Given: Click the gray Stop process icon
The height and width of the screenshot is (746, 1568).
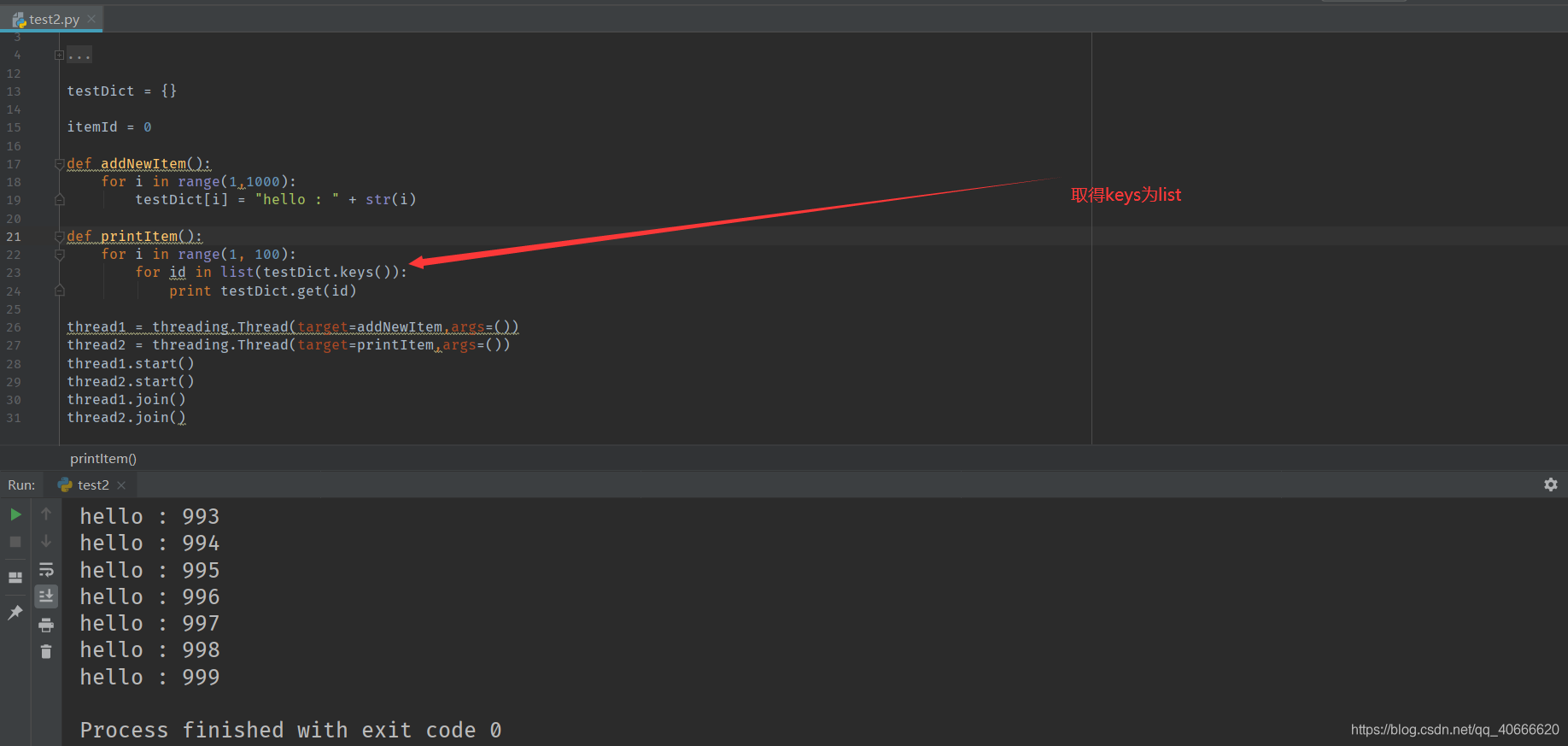Looking at the screenshot, I should (x=15, y=541).
